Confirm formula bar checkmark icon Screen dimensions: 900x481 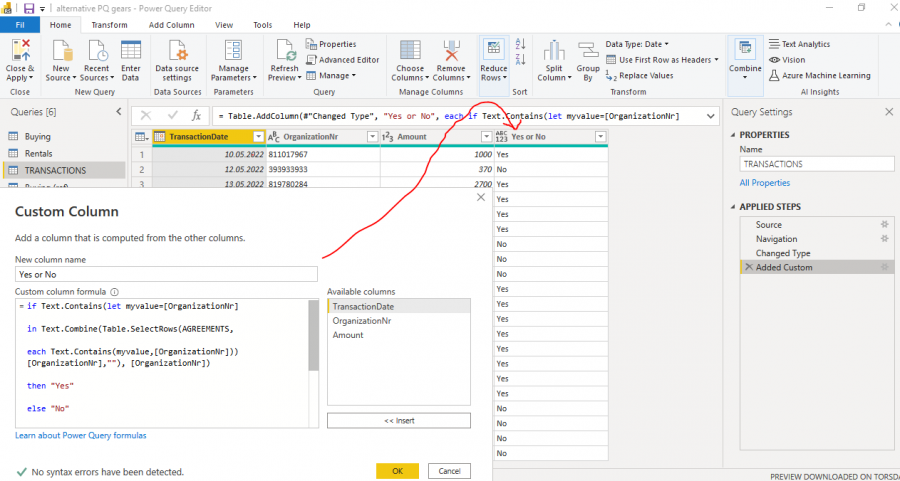(x=172, y=116)
